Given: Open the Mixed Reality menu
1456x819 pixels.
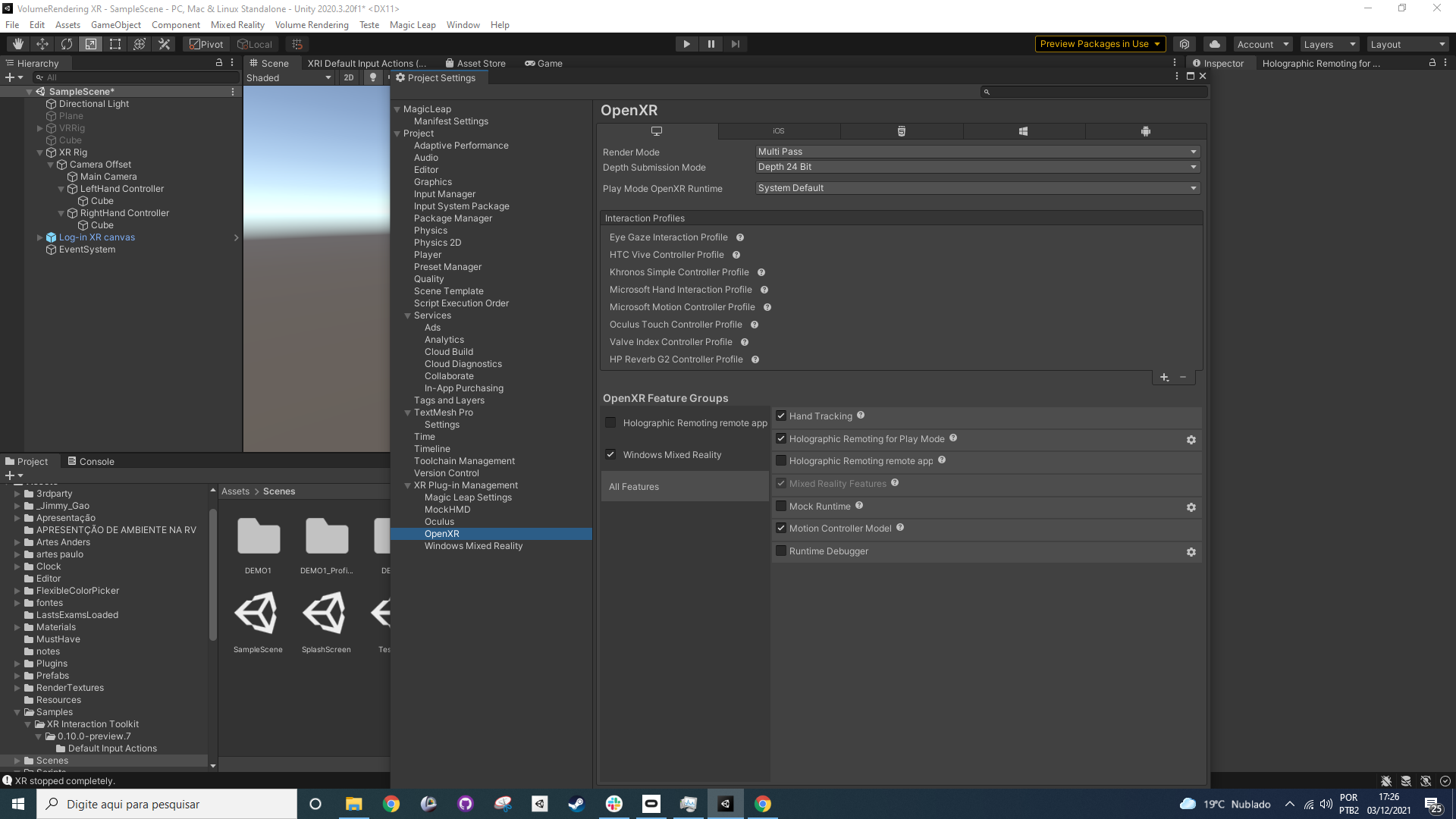Looking at the screenshot, I should click(x=237, y=24).
